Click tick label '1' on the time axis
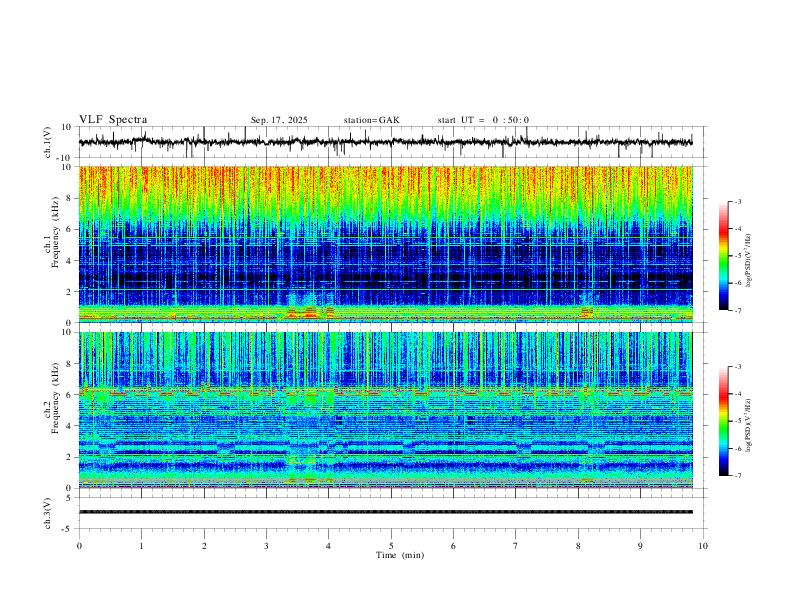The width and height of the screenshot is (792, 612). tap(141, 546)
